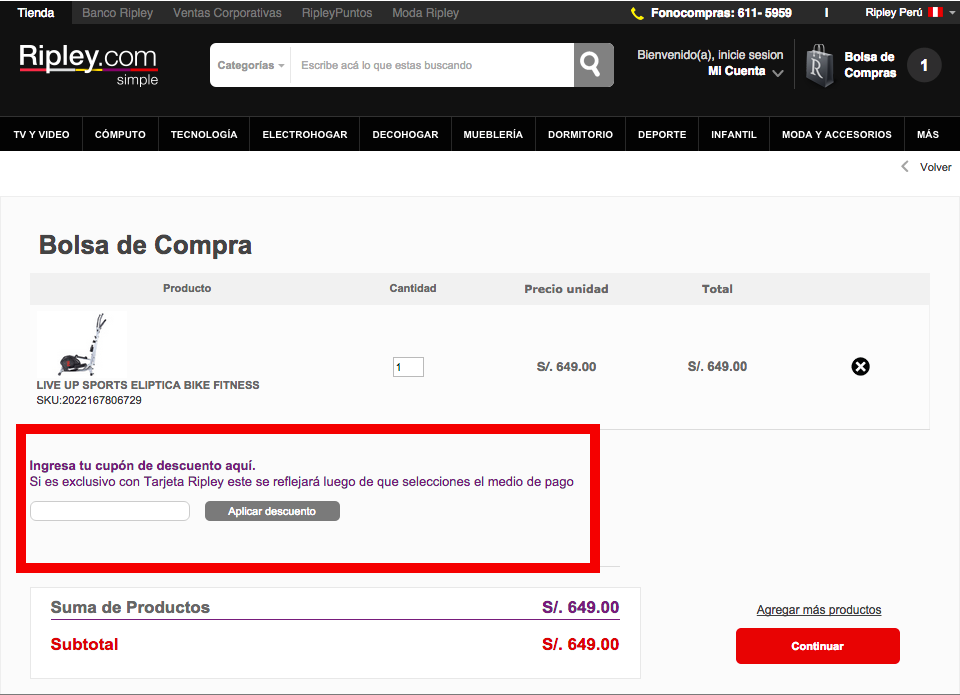Screen dimensions: 960x695
Task: Open the ELECTROHOGAR menu
Action: [x=305, y=134]
